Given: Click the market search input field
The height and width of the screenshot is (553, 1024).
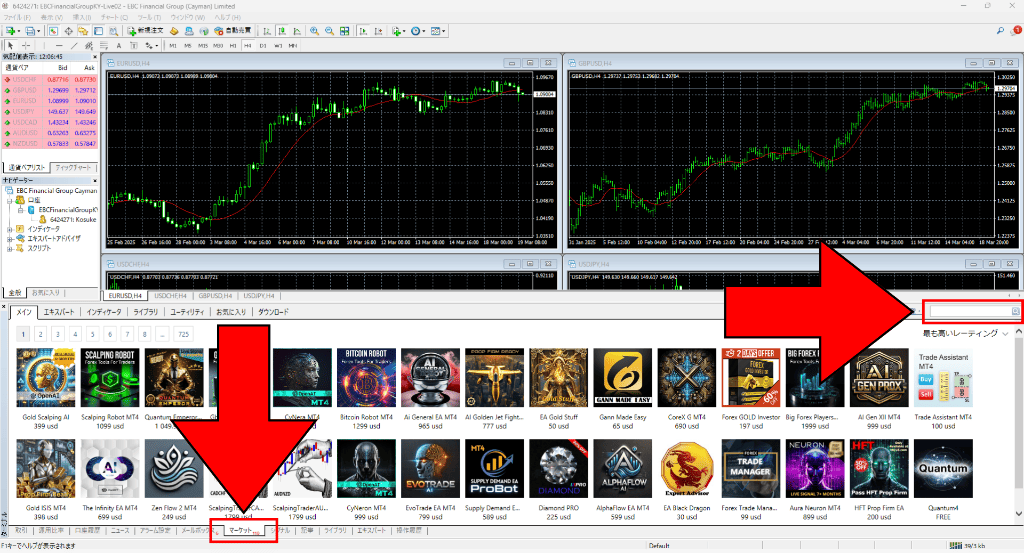Looking at the screenshot, I should (x=971, y=312).
